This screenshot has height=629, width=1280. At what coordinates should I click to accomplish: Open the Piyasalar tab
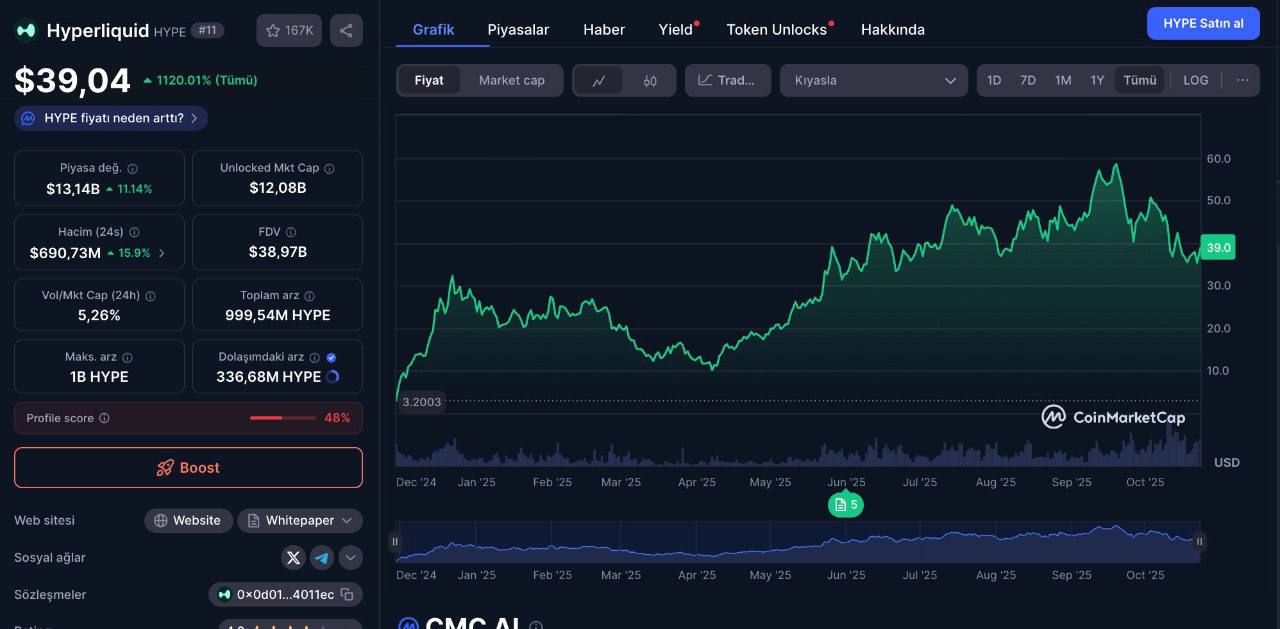point(518,29)
